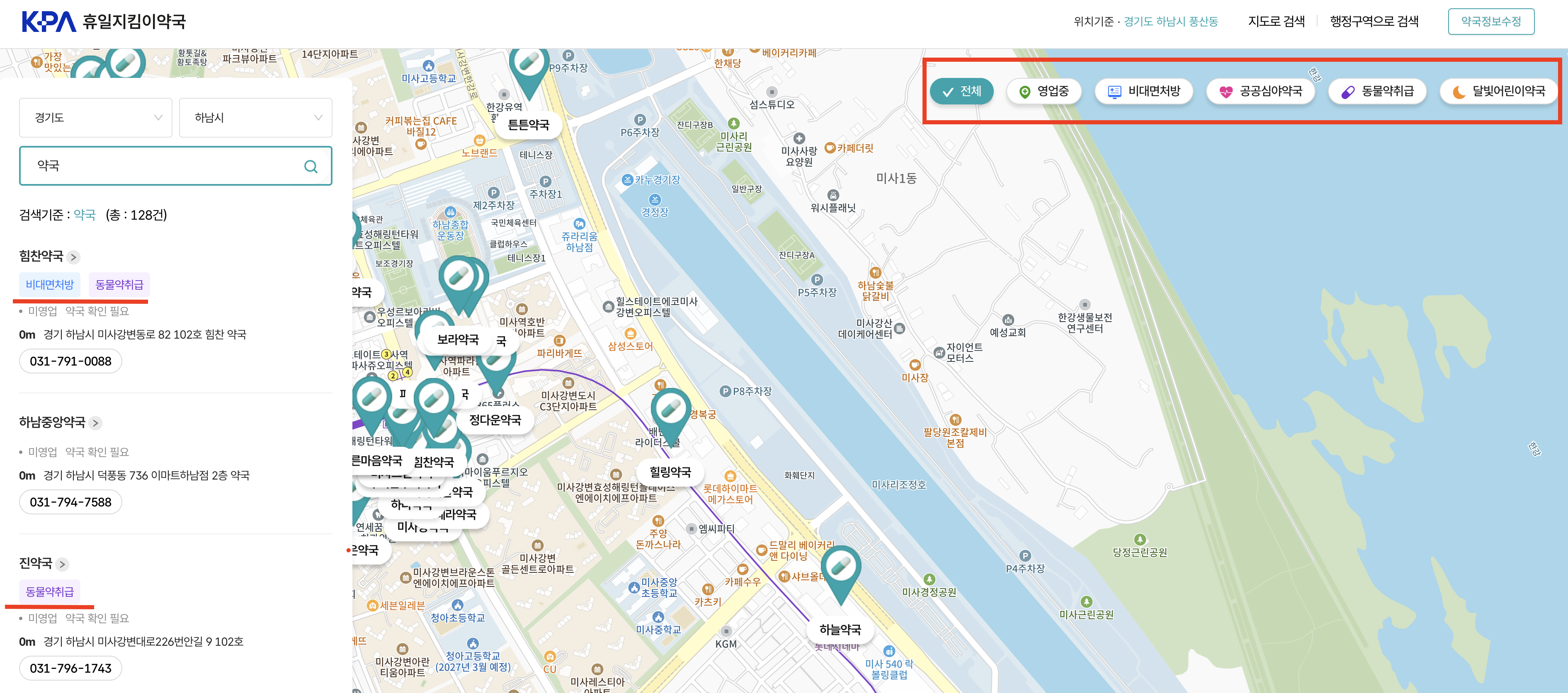Click the 힐링약국 pill marker on map
This screenshot has height=693, width=1568.
click(671, 409)
